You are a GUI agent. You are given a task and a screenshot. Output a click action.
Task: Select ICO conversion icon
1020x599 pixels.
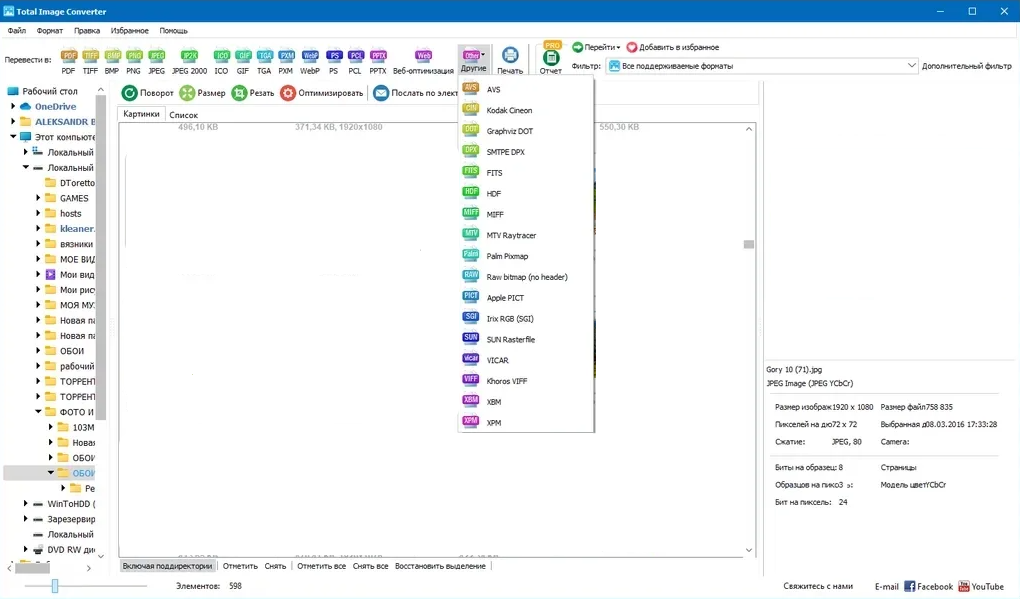pyautogui.click(x=221, y=61)
